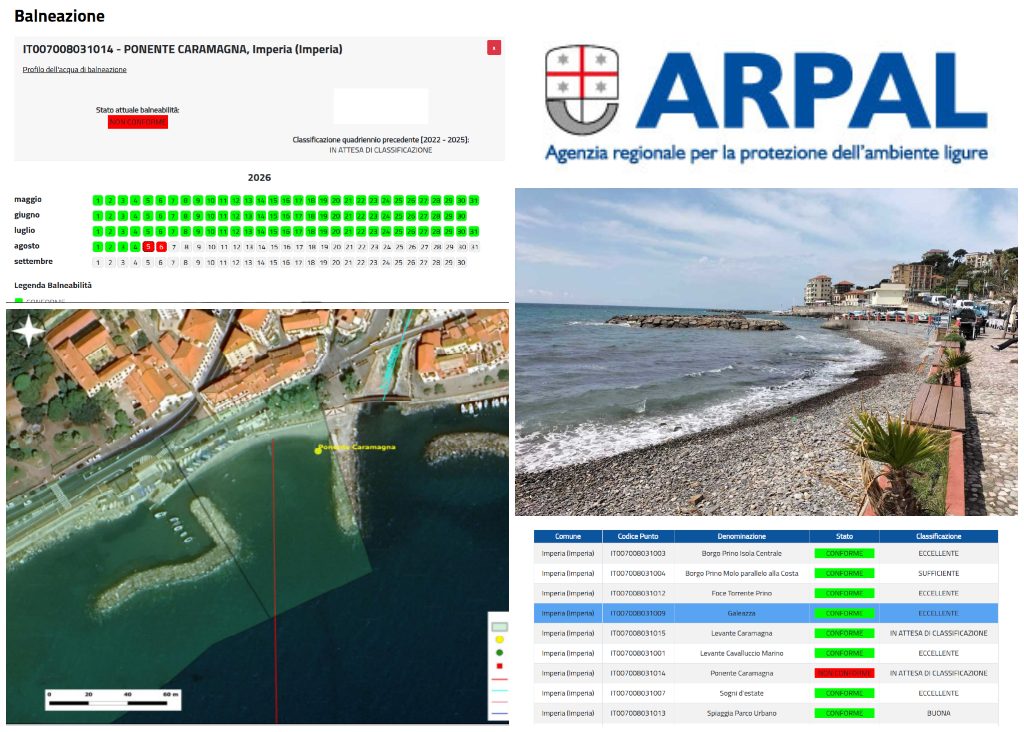Click code IT007008031014 in the table
Viewport: 1024px width, 732px height.
pyautogui.click(x=638, y=673)
